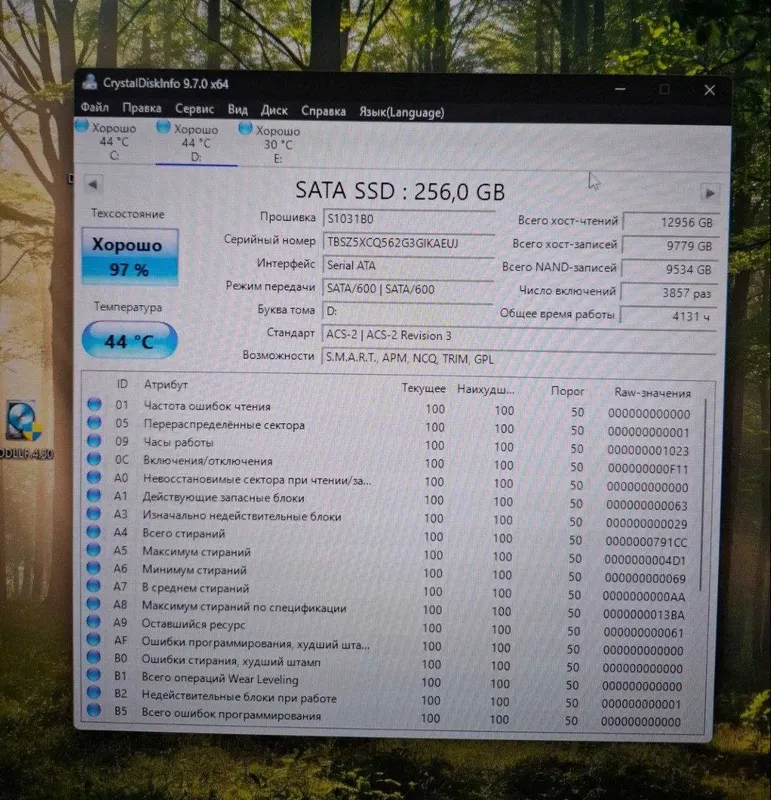Viewport: 771px width, 800px height.
Task: Click total host reads value 12956 GB
Action: (670, 222)
